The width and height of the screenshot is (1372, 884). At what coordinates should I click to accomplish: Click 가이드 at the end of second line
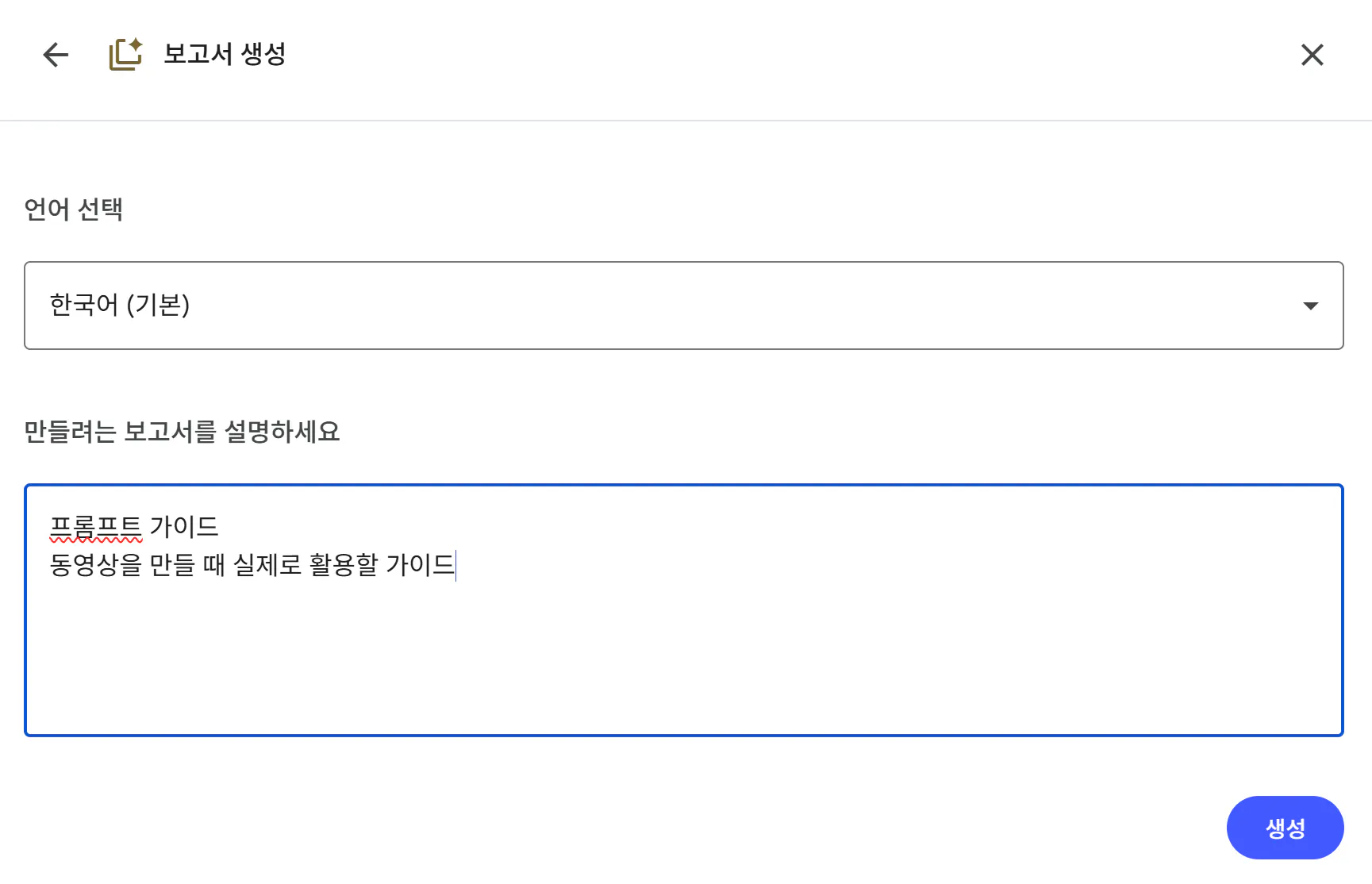tap(420, 565)
